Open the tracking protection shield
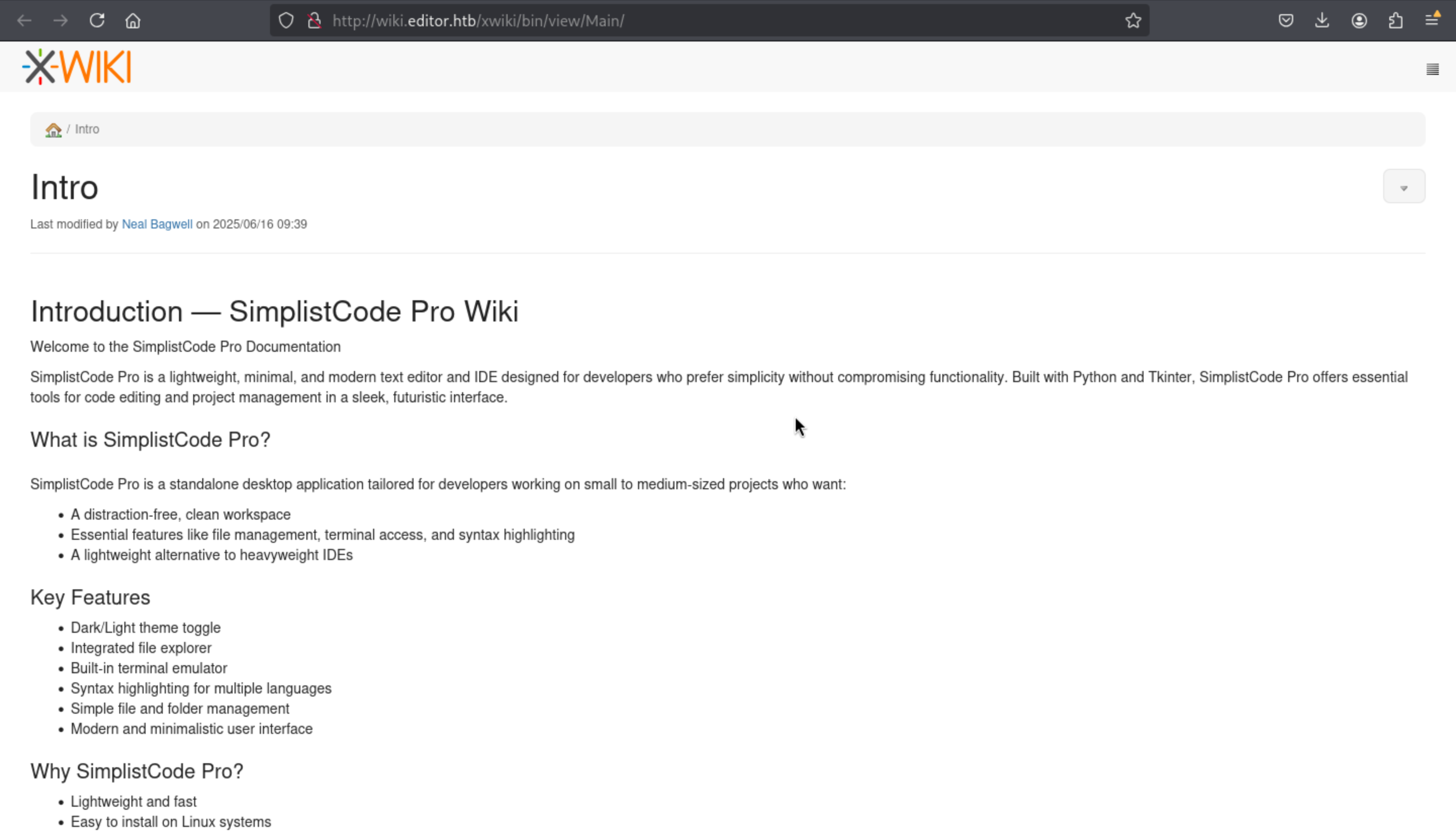1456x835 pixels. [x=286, y=21]
